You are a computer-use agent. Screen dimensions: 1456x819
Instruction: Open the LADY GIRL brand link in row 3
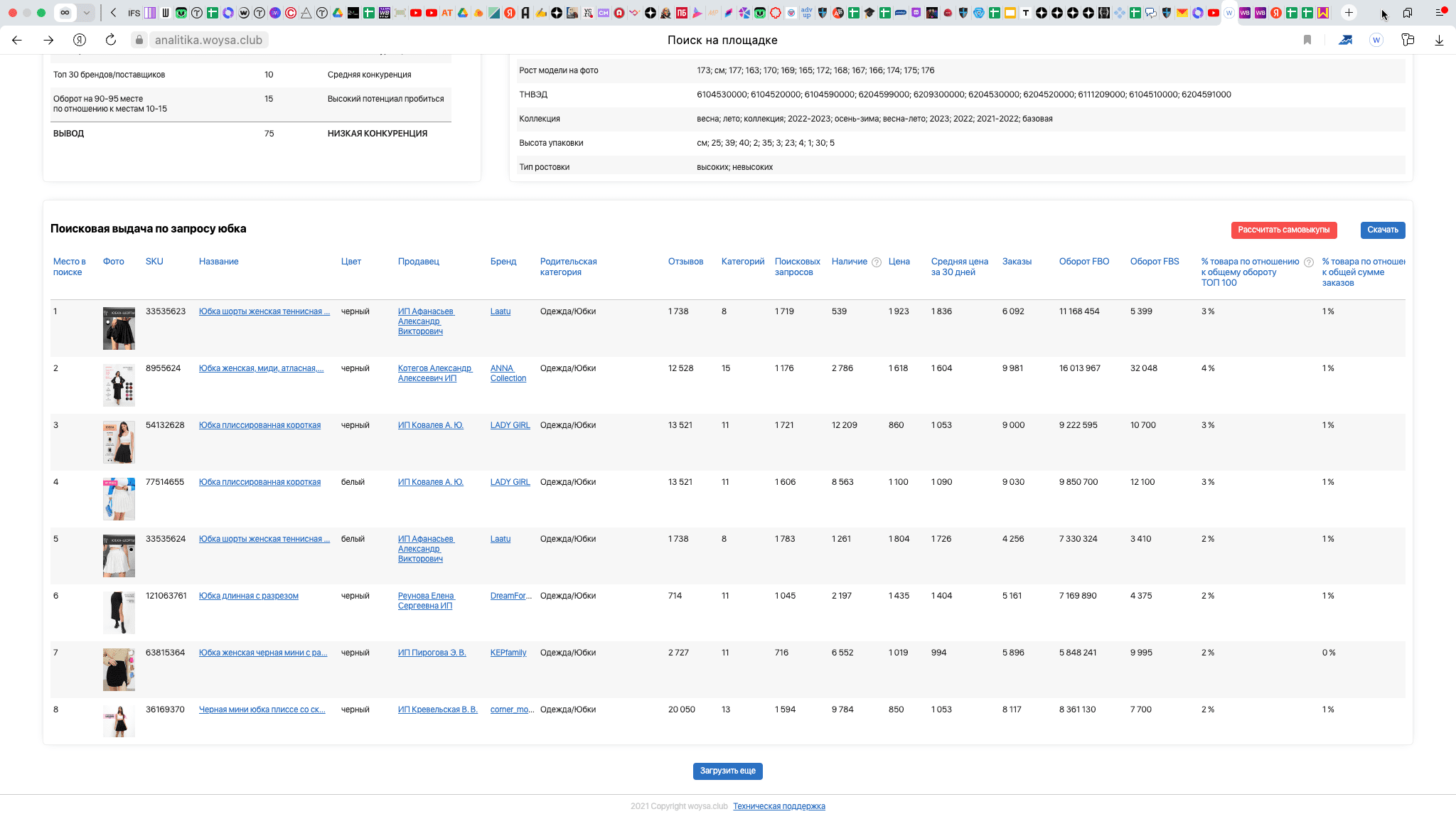(510, 425)
